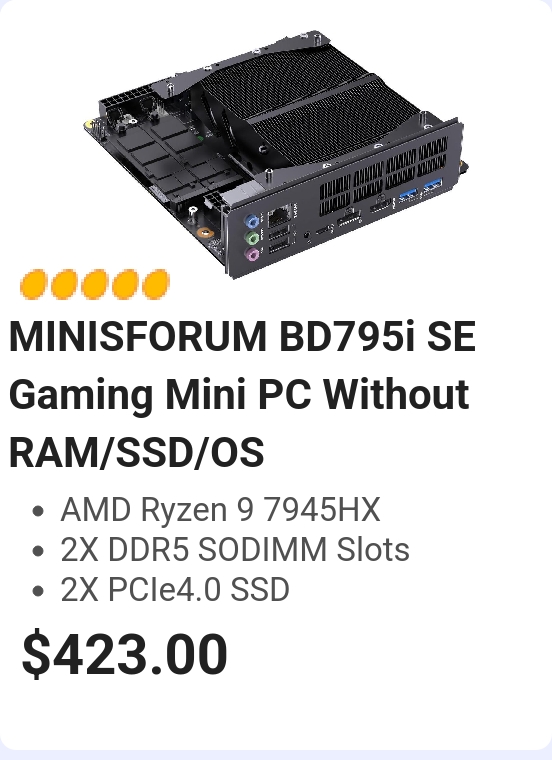Click the bullet marker beside AMD Ryzen
Viewport: 552px width, 760px height.
tap(38, 511)
